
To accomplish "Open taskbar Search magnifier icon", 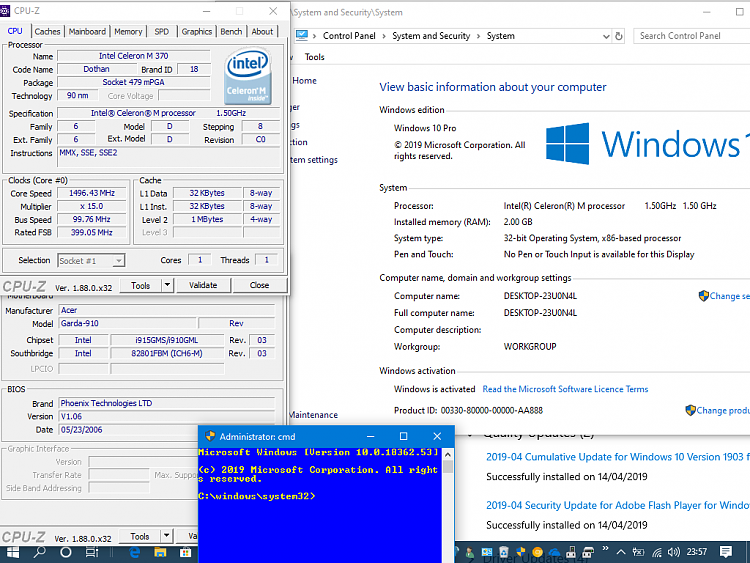I will (40, 552).
